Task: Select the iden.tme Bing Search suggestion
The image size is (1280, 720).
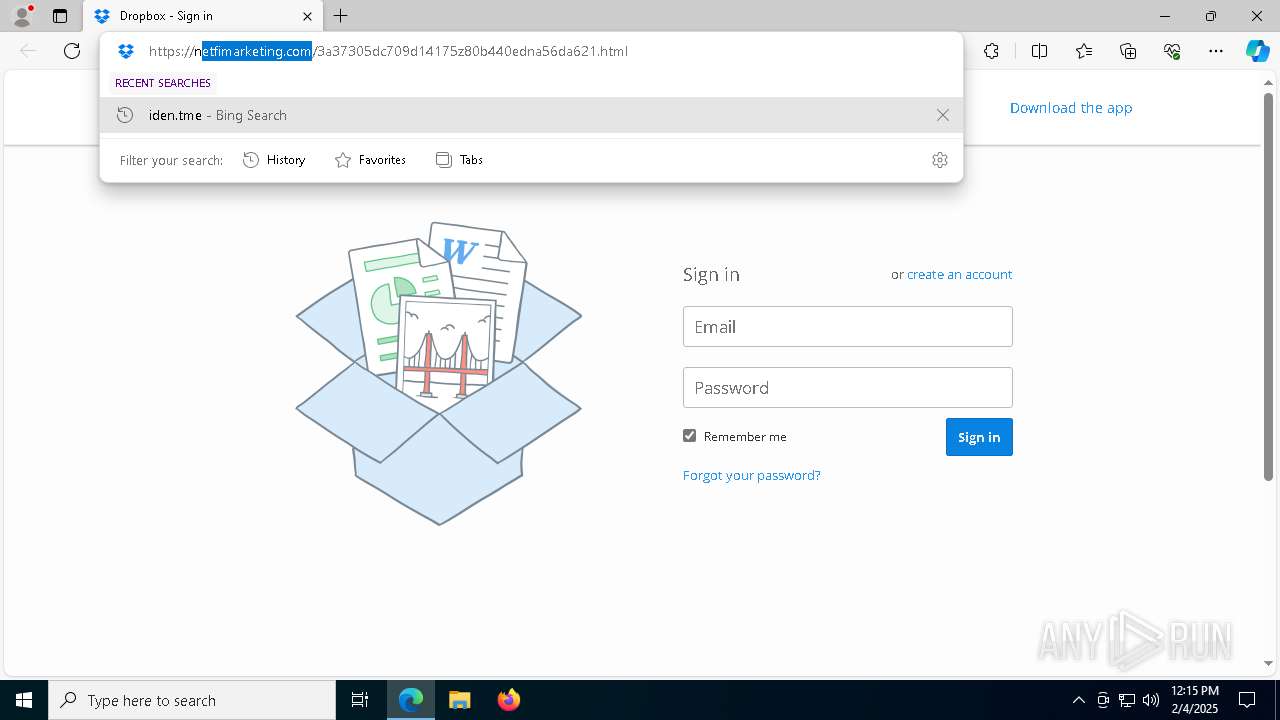Action: [531, 115]
